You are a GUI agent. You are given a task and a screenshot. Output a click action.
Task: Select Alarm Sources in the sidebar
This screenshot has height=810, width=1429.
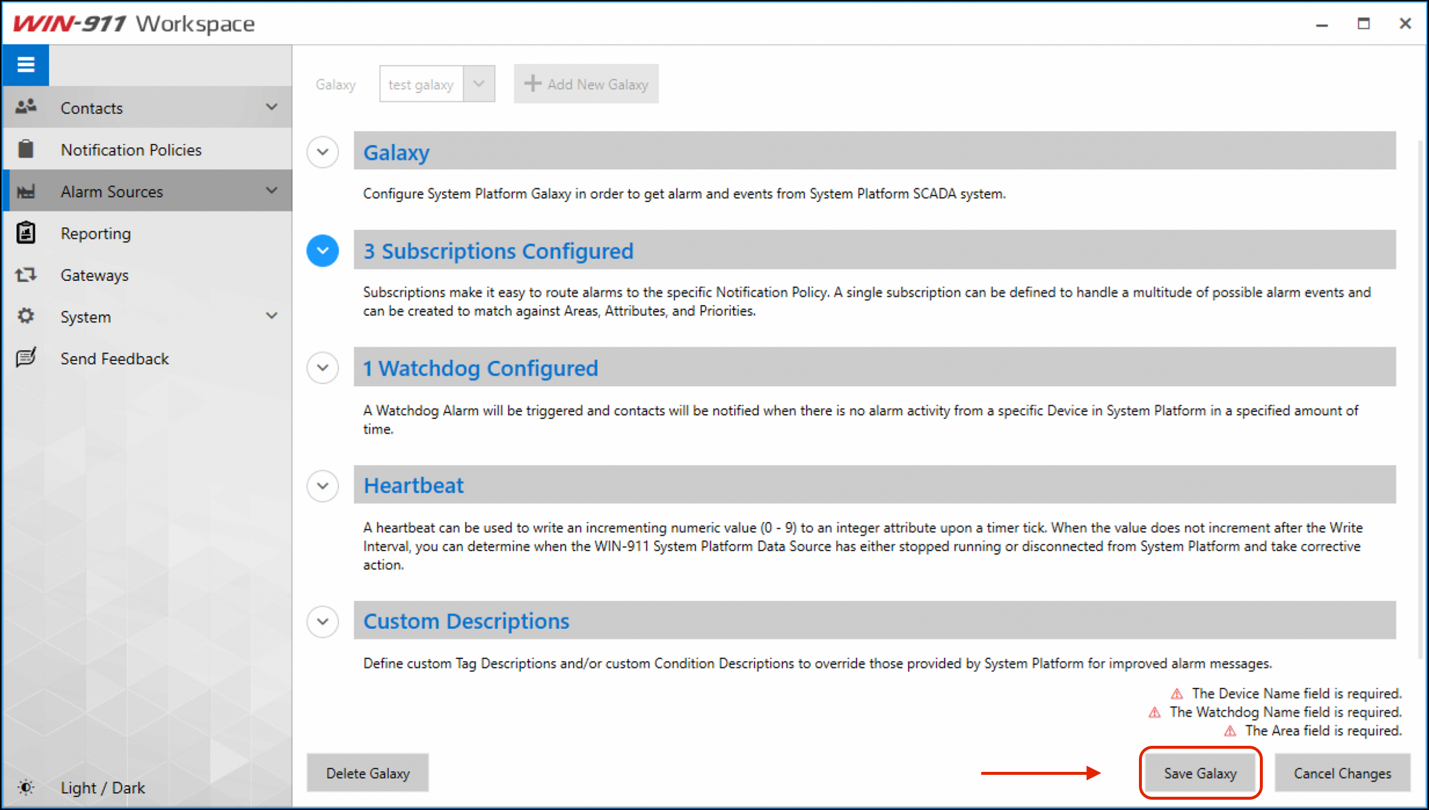(148, 191)
